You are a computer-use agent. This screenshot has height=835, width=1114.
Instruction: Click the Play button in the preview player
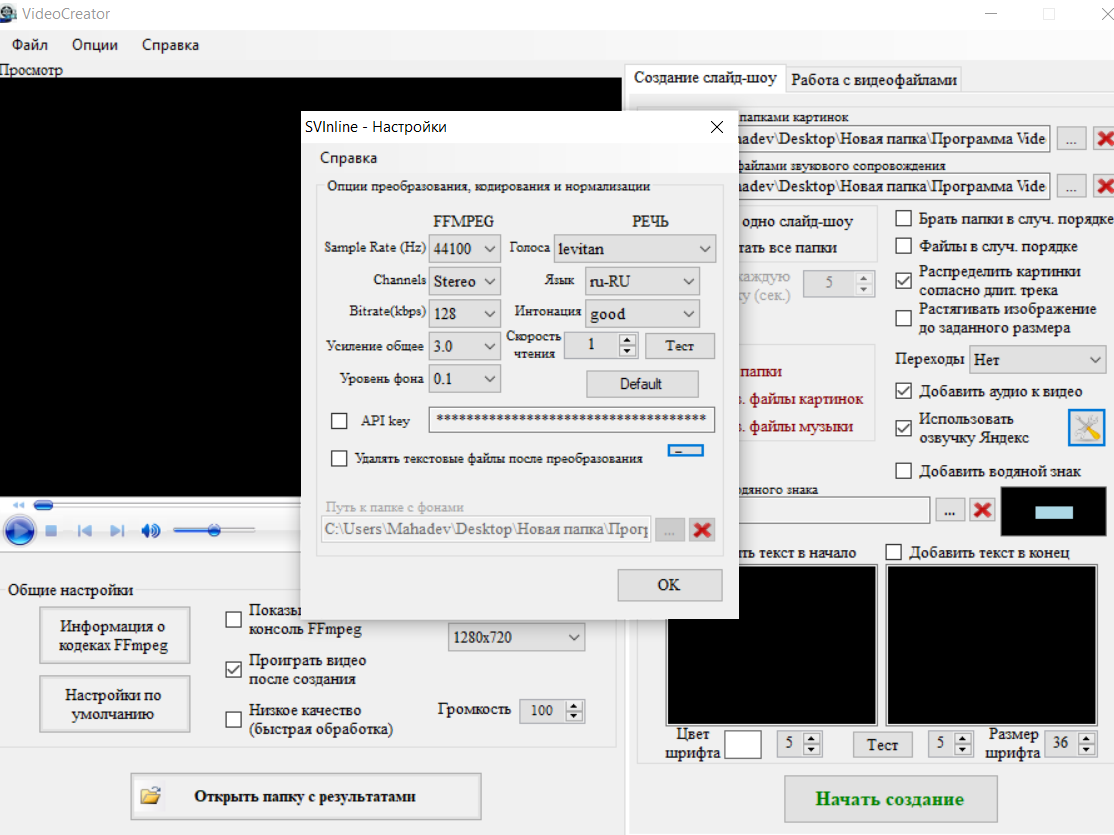pyautogui.click(x=19, y=530)
